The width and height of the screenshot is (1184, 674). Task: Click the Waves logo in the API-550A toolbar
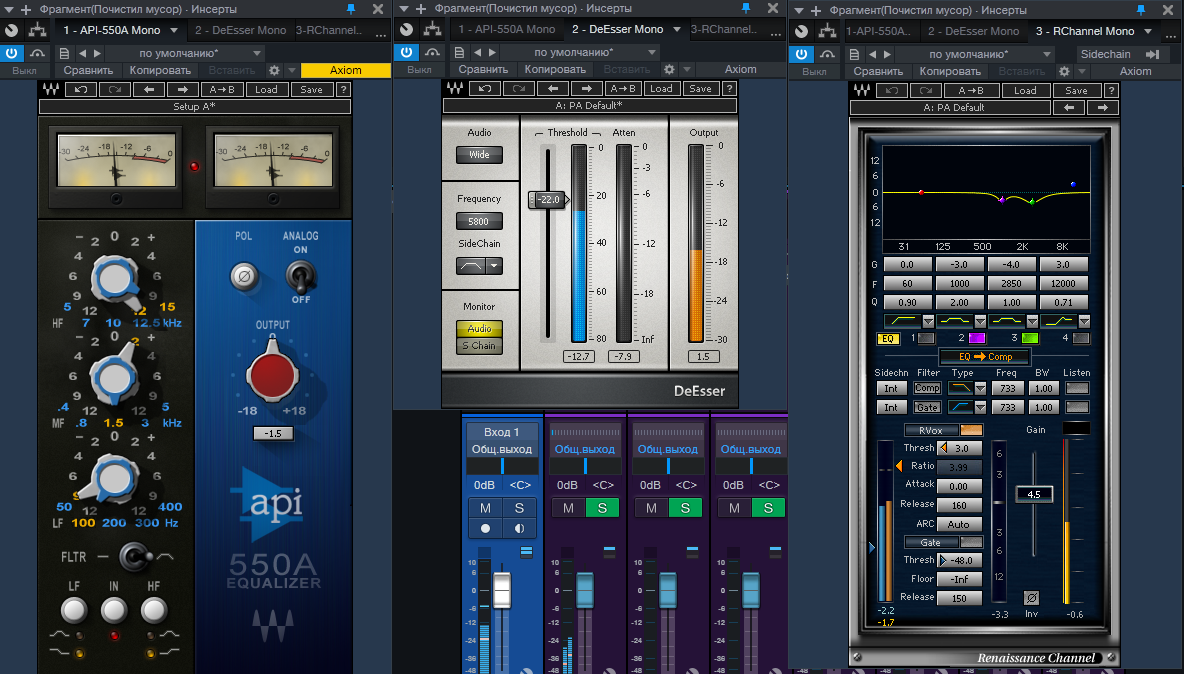pyautogui.click(x=51, y=89)
